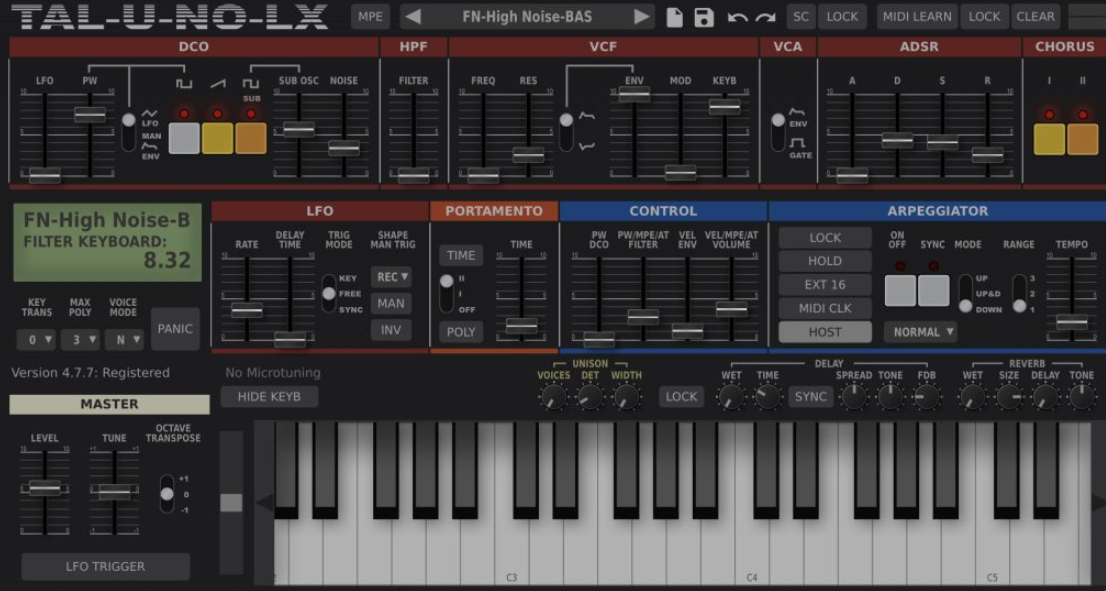The height and width of the screenshot is (591, 1106).
Task: Click the LFO INV button
Action: (391, 329)
